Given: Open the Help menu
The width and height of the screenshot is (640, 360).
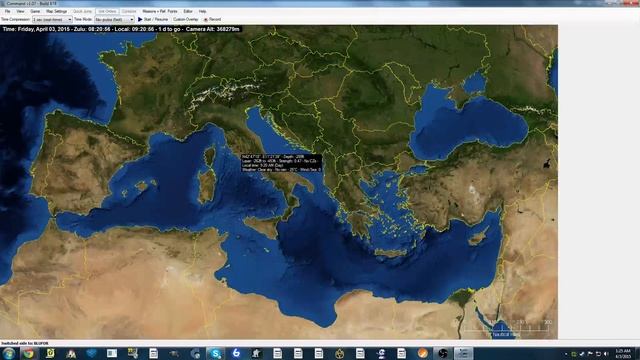Looking at the screenshot, I should [202, 11].
